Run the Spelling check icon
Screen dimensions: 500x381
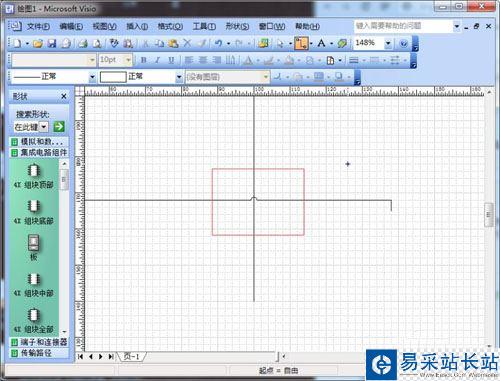114,43
